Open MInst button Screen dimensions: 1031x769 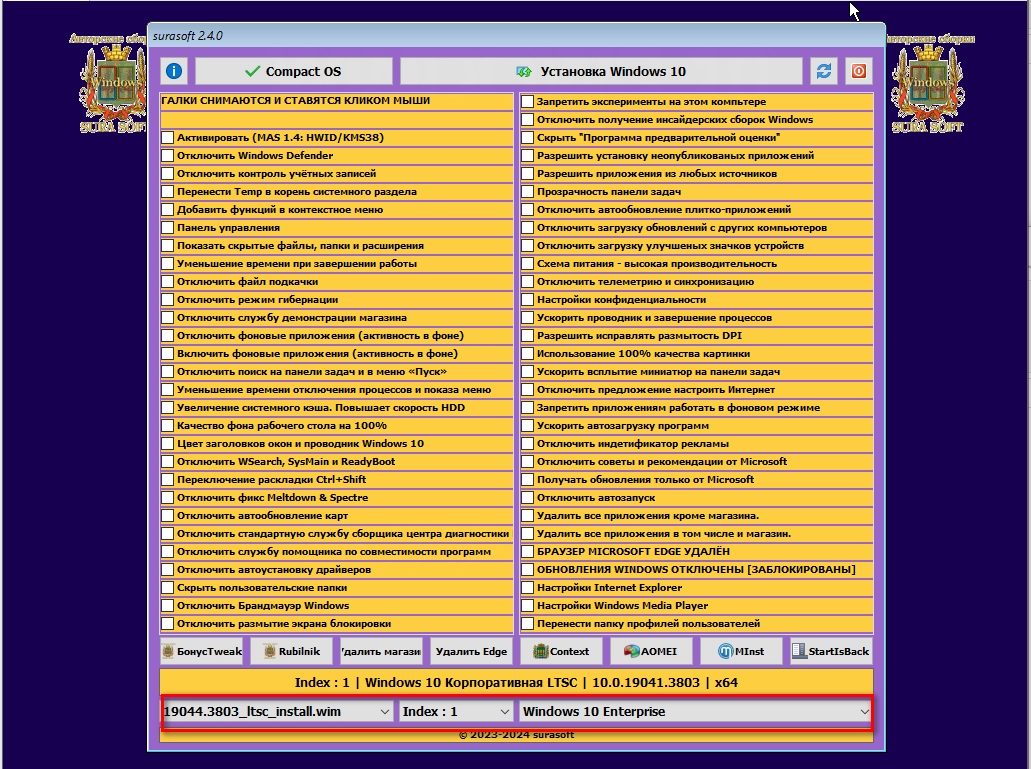[x=741, y=651]
